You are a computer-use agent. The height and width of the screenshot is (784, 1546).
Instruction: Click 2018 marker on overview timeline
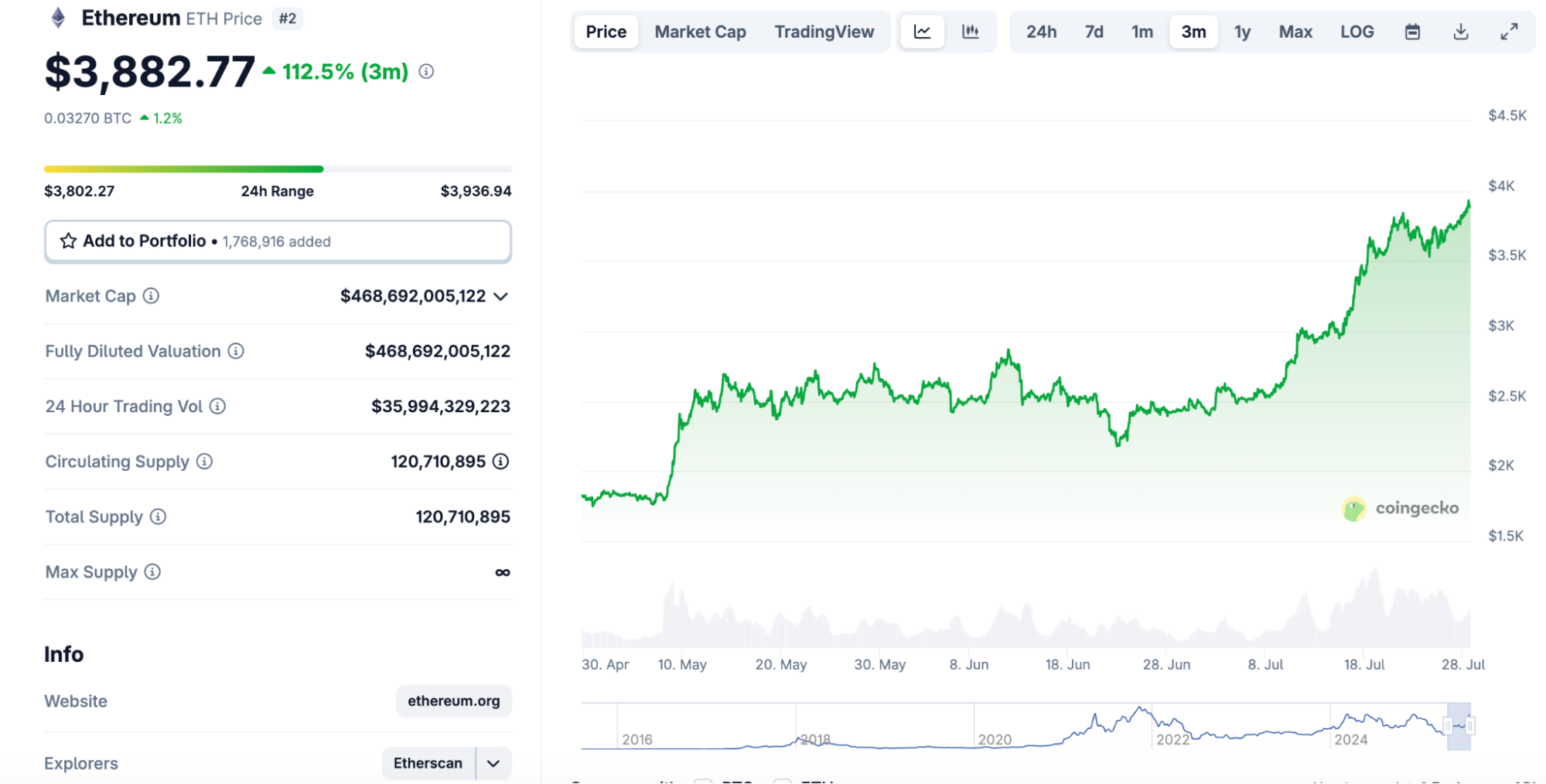[815, 740]
